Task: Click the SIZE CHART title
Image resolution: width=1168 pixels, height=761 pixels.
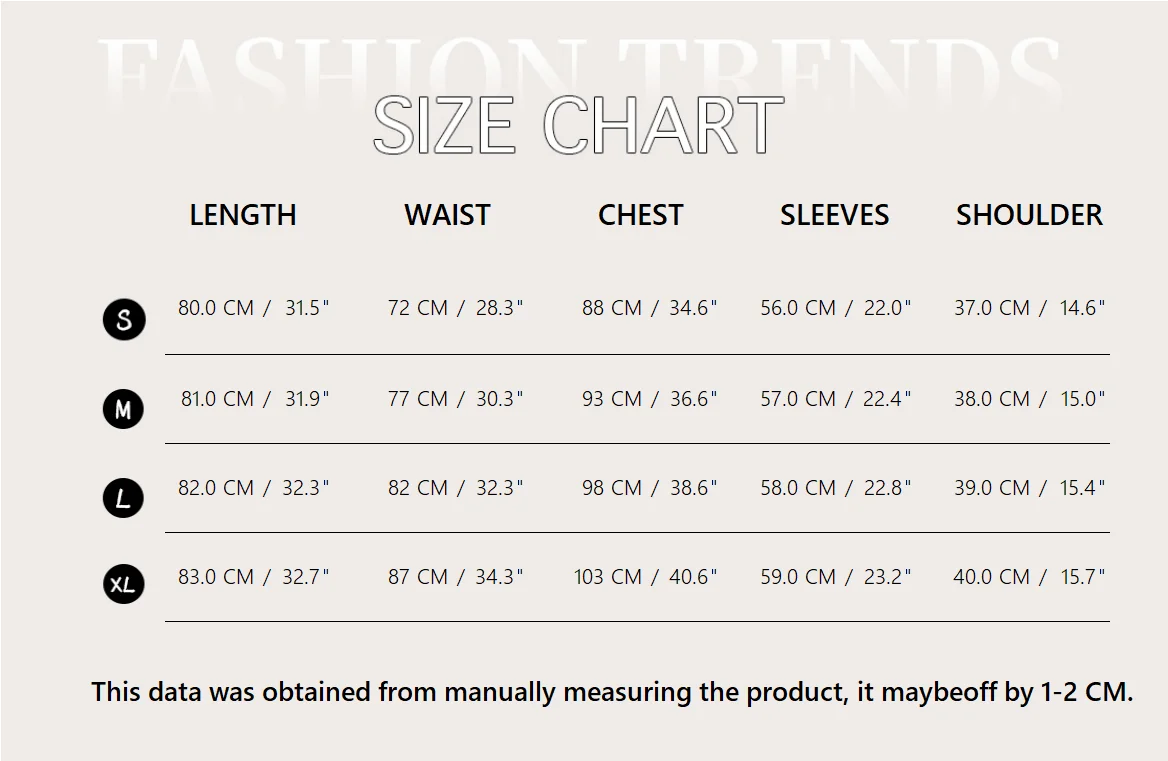Action: pyautogui.click(x=578, y=126)
